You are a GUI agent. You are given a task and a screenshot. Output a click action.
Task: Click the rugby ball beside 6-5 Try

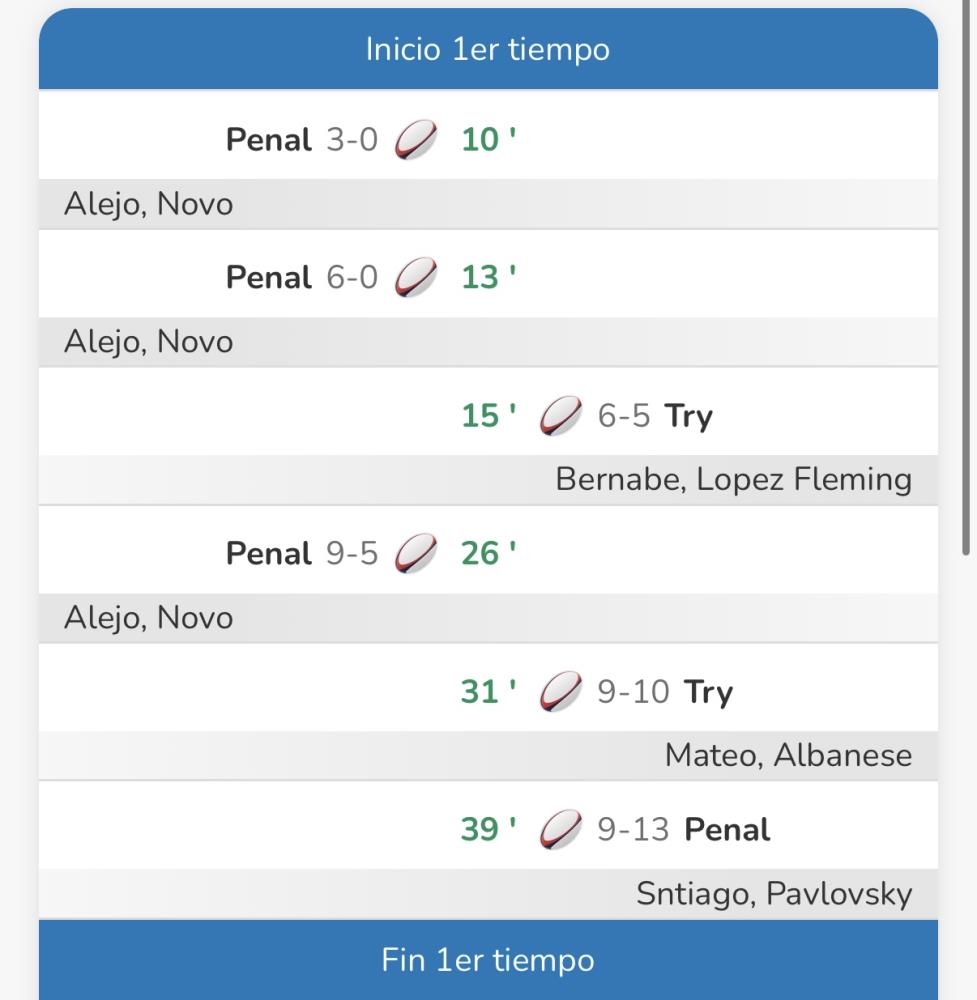(x=561, y=416)
